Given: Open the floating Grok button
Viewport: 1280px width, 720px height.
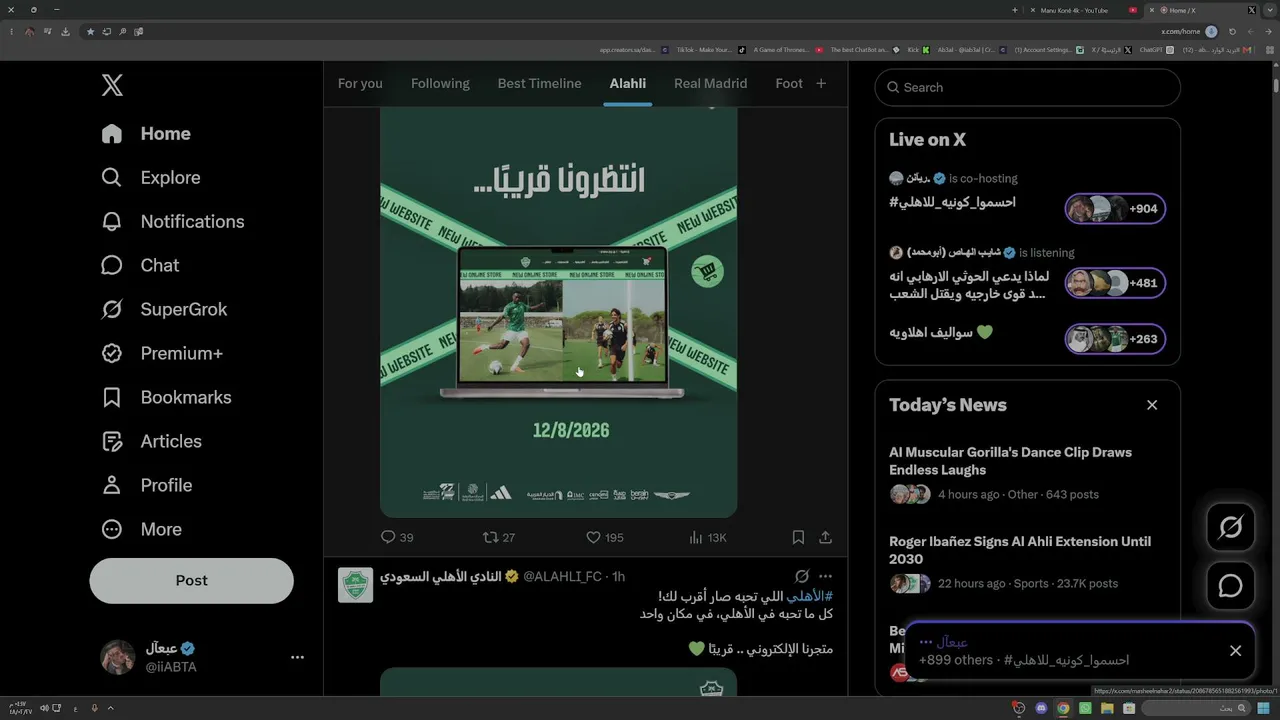Looking at the screenshot, I should [1230, 527].
